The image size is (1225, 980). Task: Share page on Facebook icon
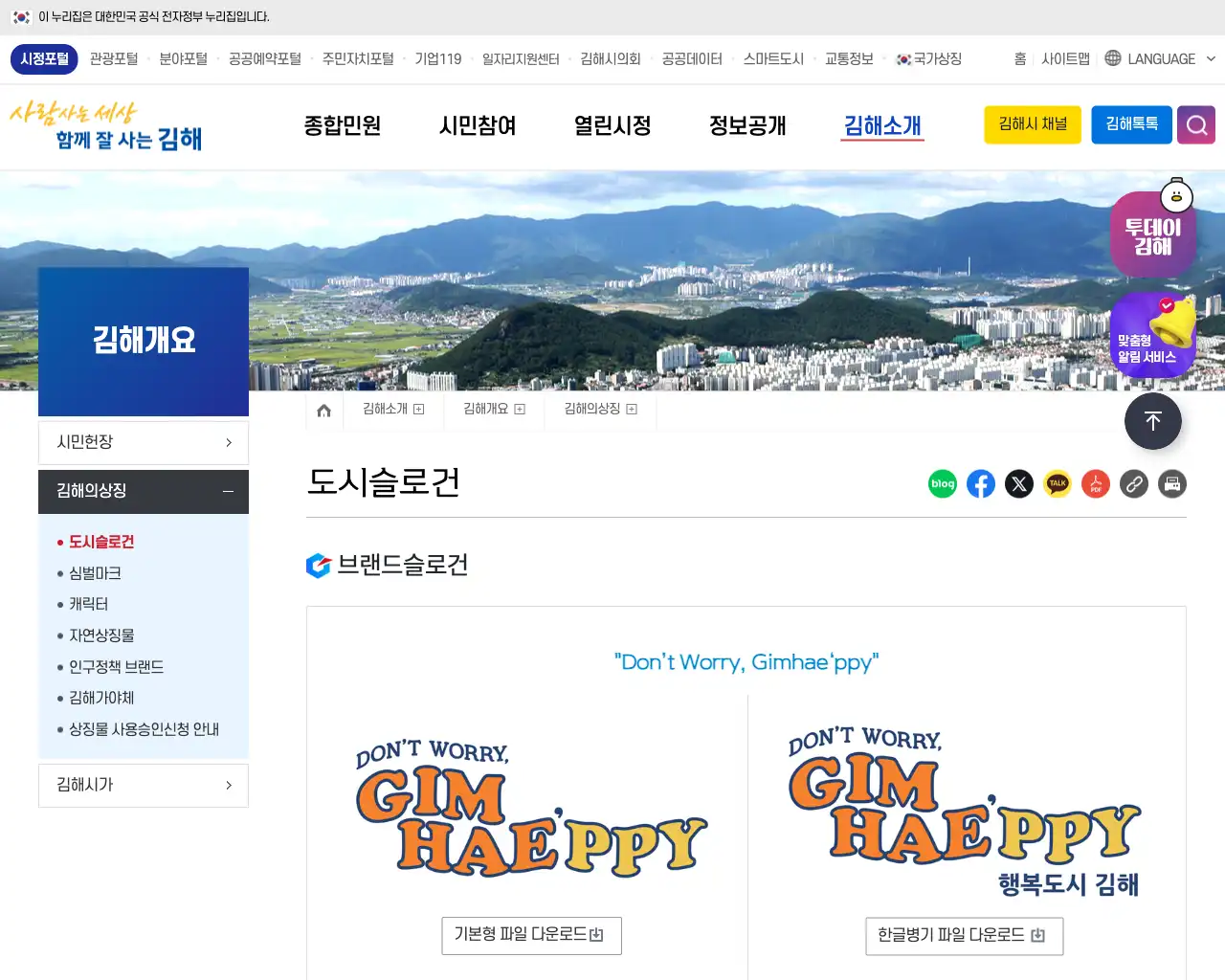click(981, 484)
